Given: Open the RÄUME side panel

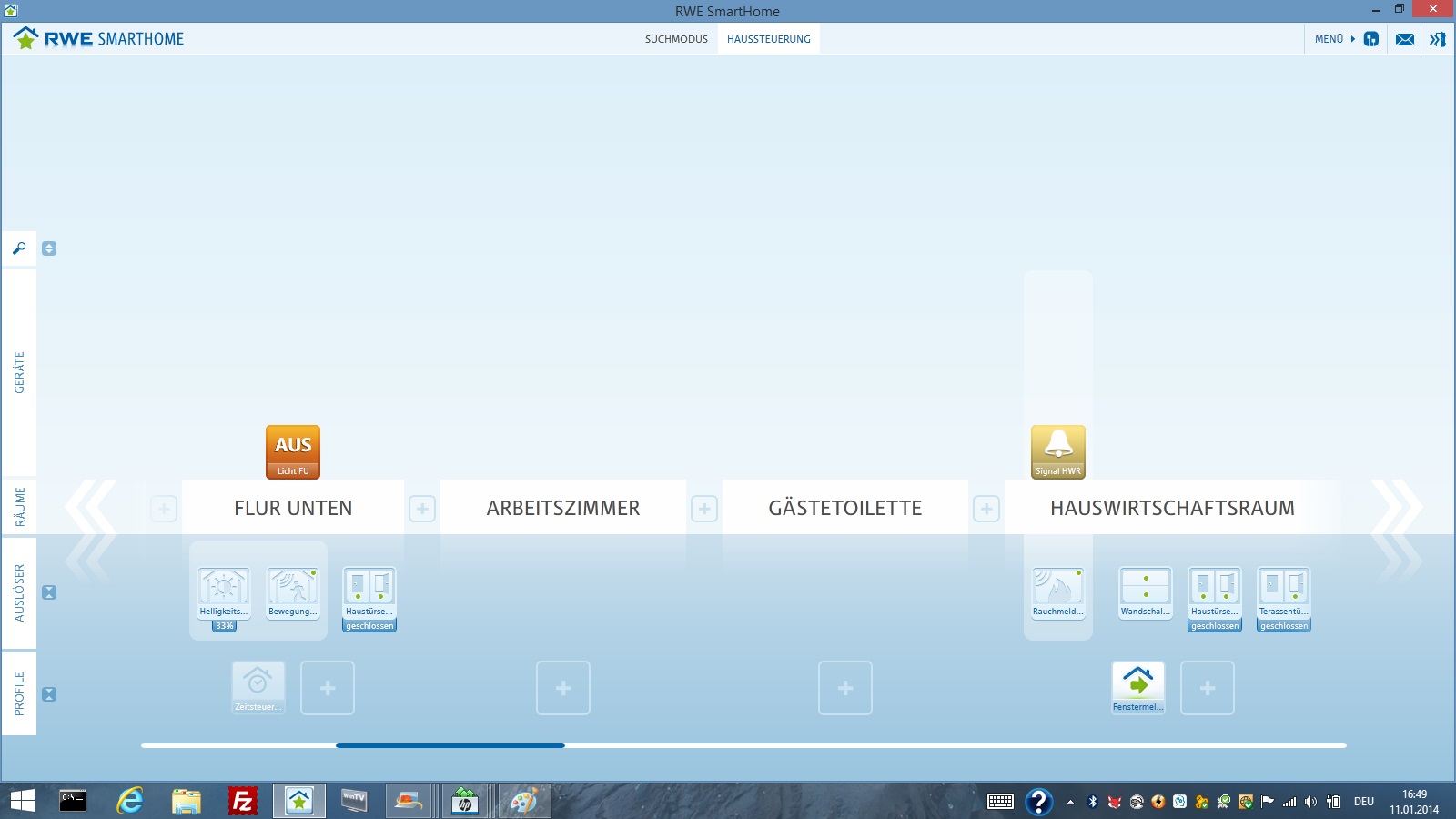Looking at the screenshot, I should pyautogui.click(x=19, y=507).
